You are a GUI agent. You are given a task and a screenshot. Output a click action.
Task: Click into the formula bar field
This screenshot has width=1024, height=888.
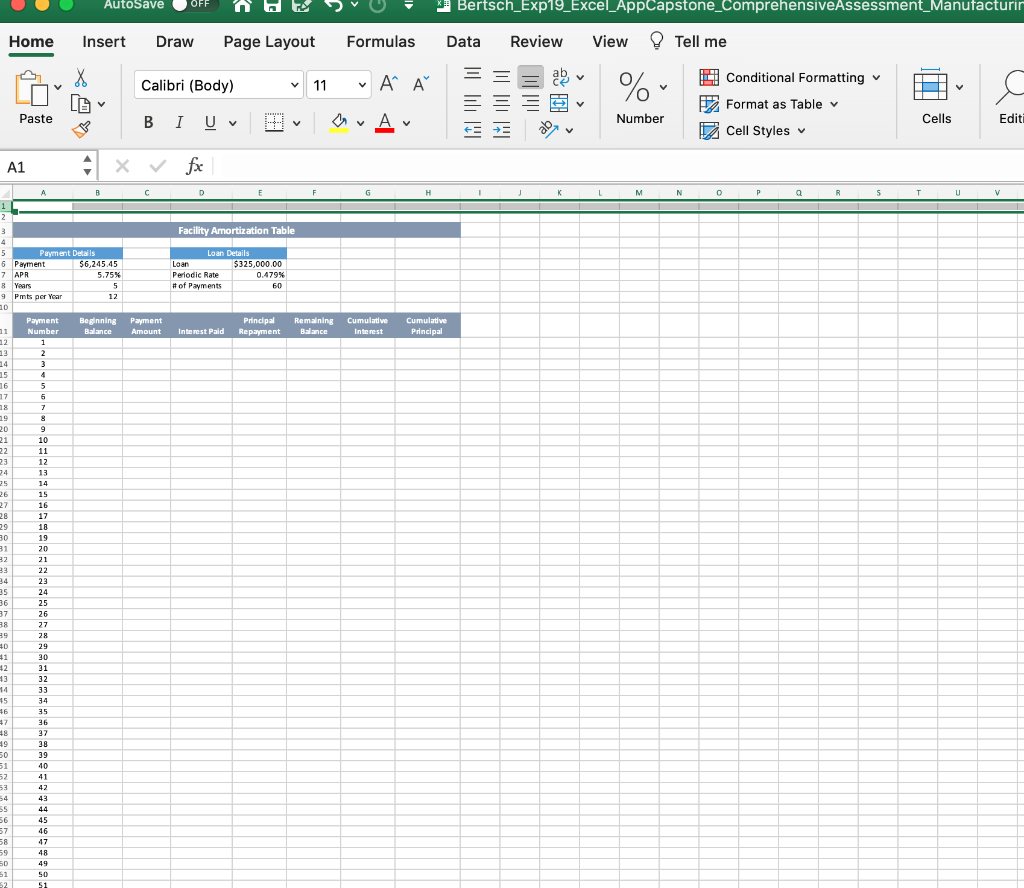pyautogui.click(x=617, y=166)
